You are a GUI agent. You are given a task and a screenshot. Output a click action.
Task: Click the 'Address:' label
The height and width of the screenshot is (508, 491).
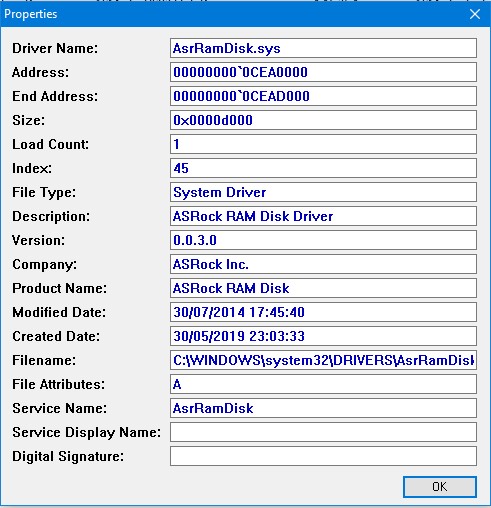(x=40, y=72)
